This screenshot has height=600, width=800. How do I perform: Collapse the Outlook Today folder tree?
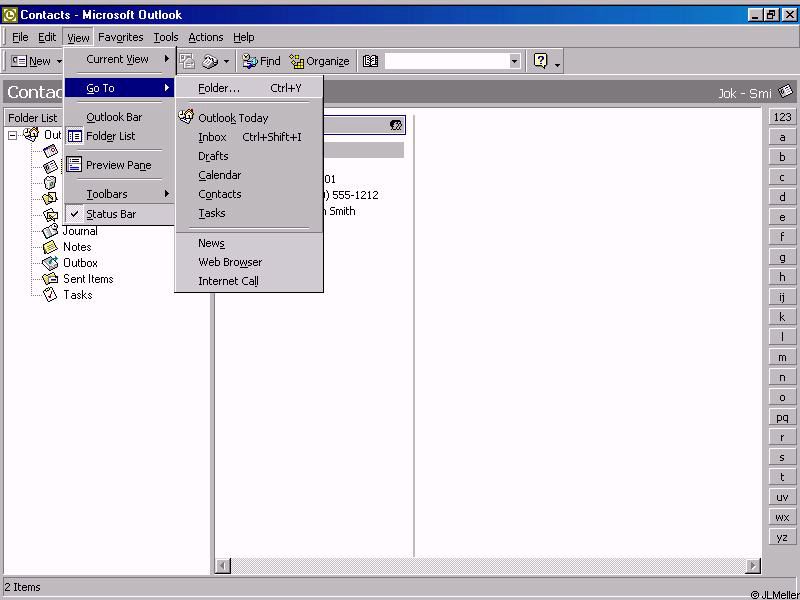(12, 135)
